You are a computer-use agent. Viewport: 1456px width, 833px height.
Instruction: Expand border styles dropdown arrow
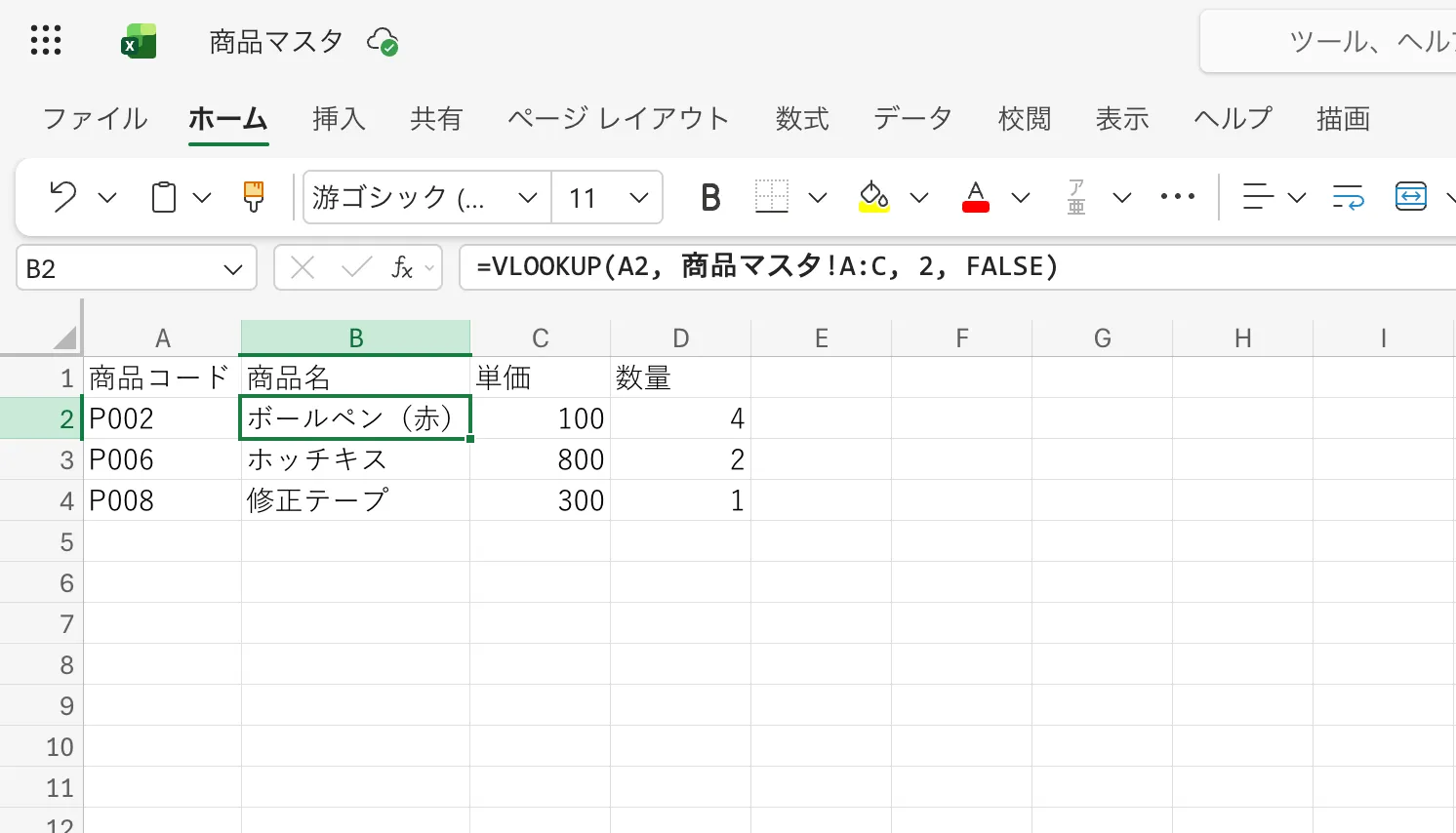[x=818, y=198]
